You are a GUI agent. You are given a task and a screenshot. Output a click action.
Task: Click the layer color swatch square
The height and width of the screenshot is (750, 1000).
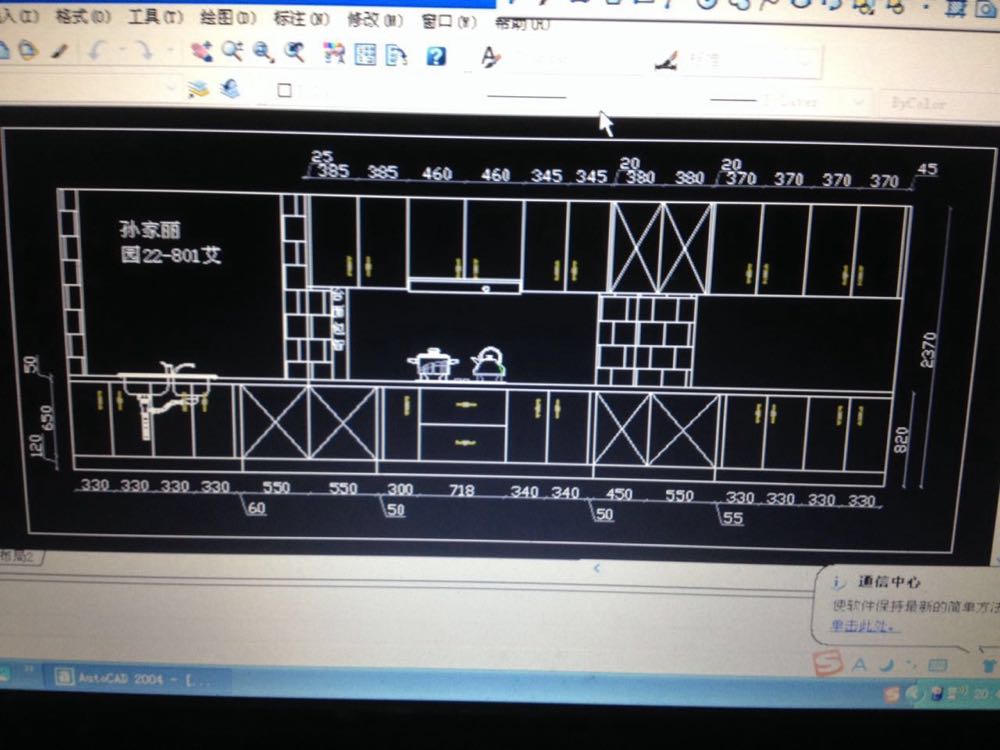click(x=284, y=90)
